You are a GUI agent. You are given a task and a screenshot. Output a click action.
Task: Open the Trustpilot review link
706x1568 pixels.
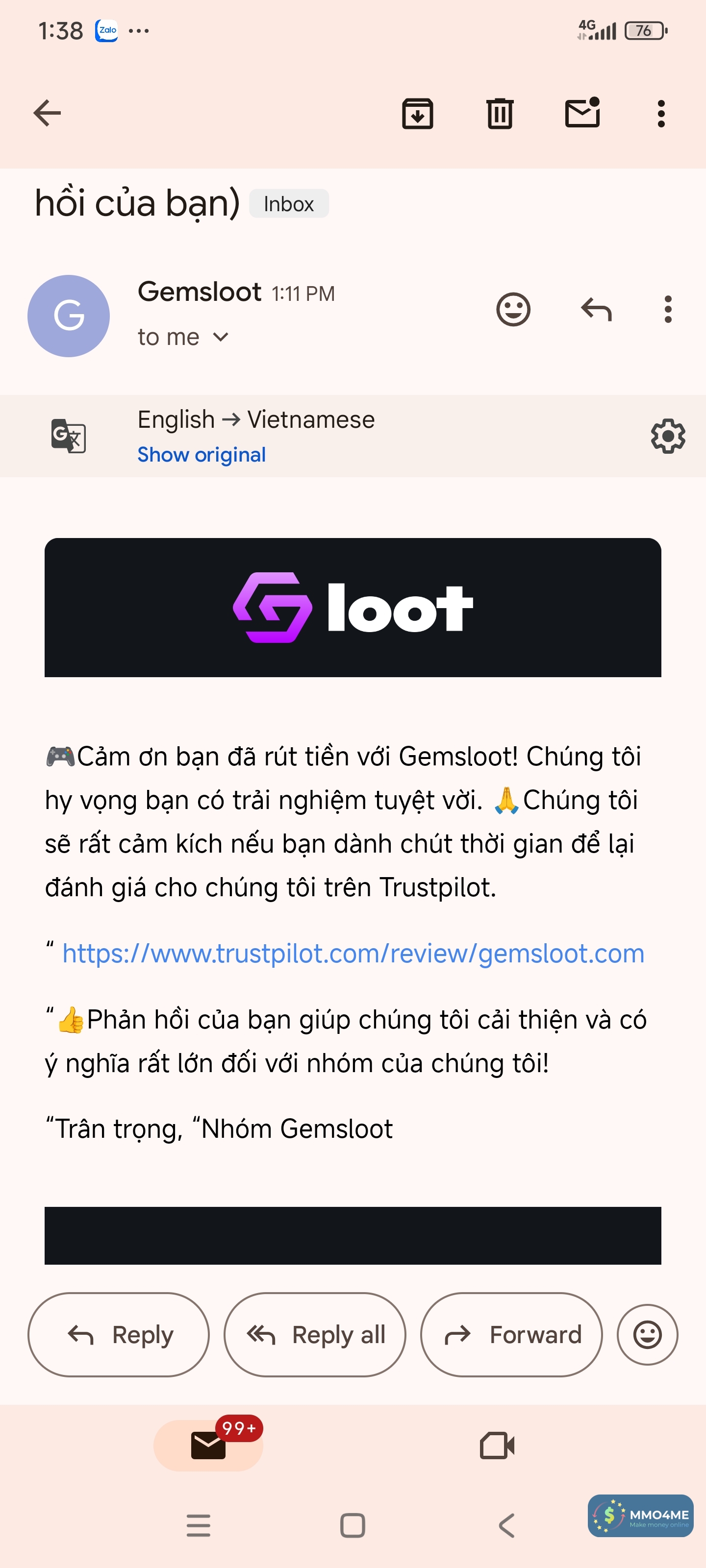tap(353, 953)
